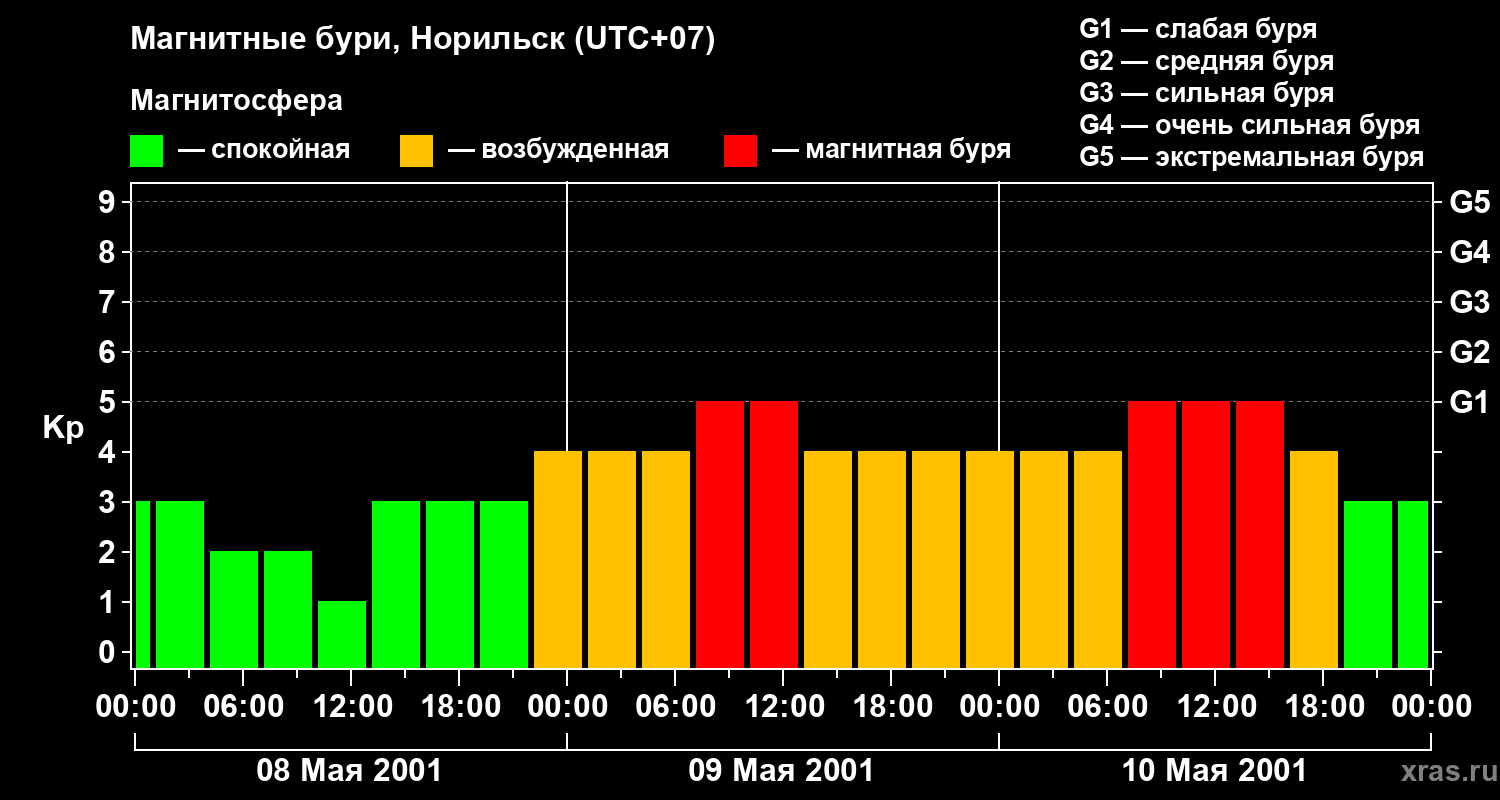The width and height of the screenshot is (1500, 800).
Task: Click the '— спокойная' legend label
Action: click(x=264, y=150)
